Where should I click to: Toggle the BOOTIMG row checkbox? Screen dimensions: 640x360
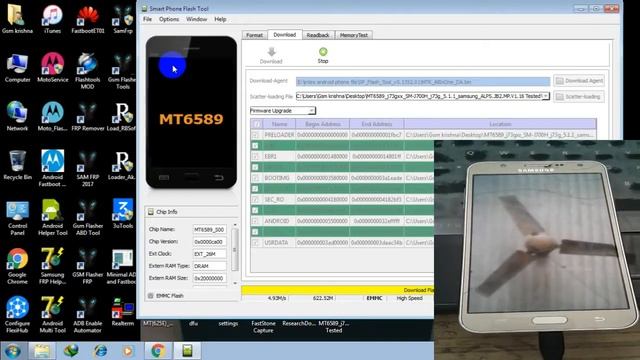click(x=256, y=178)
